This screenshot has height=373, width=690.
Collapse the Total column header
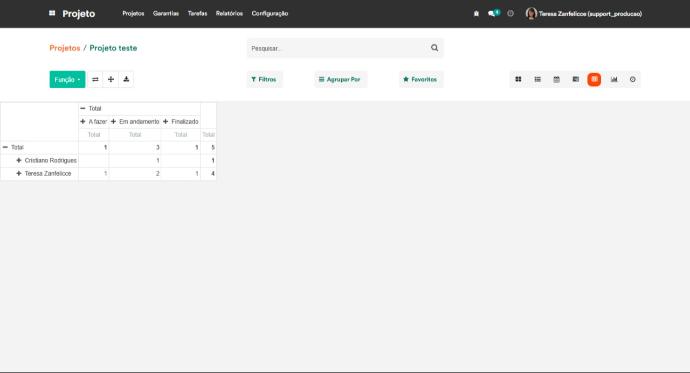139,108
